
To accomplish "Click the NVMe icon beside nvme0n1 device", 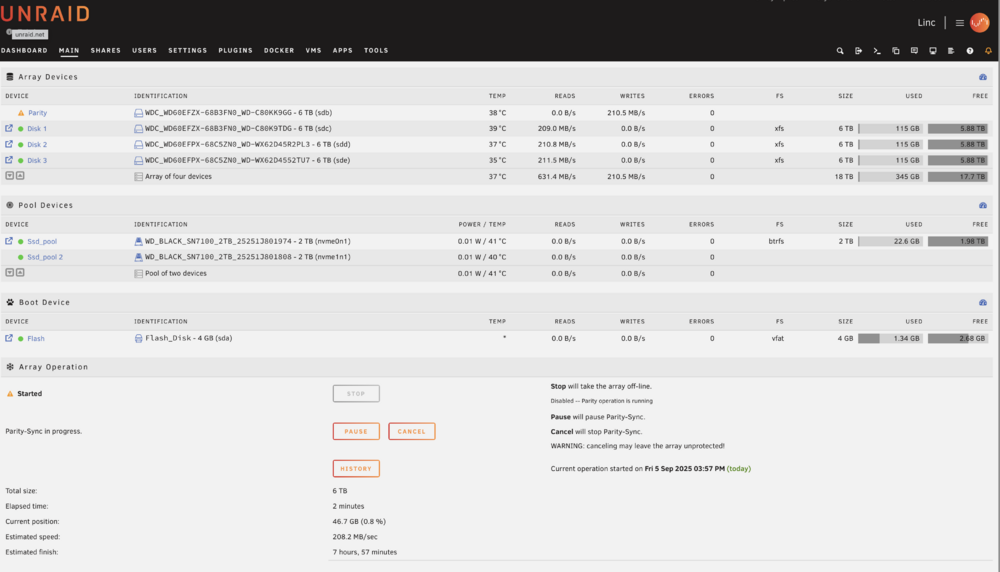I will coord(138,242).
